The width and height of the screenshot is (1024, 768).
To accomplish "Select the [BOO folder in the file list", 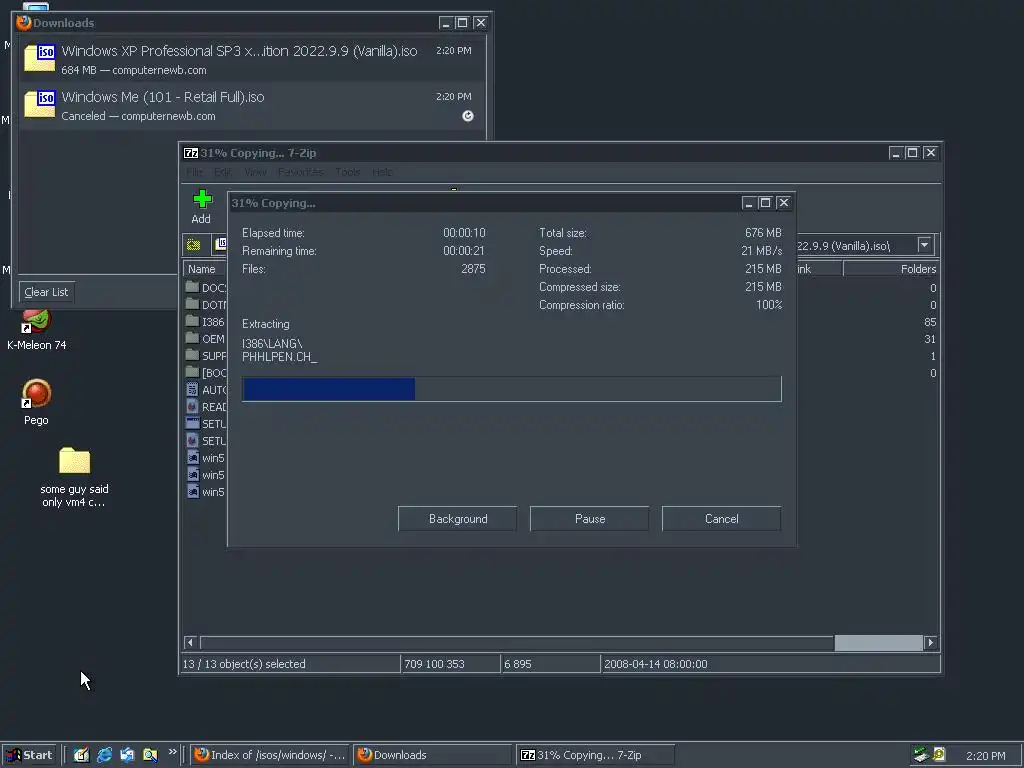I will point(206,372).
